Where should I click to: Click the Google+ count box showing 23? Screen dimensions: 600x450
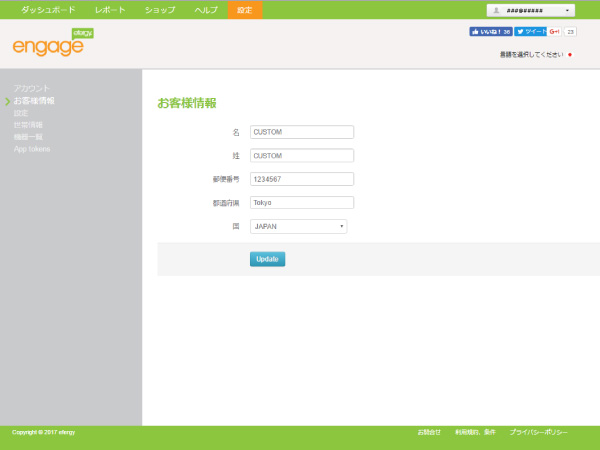[570, 32]
